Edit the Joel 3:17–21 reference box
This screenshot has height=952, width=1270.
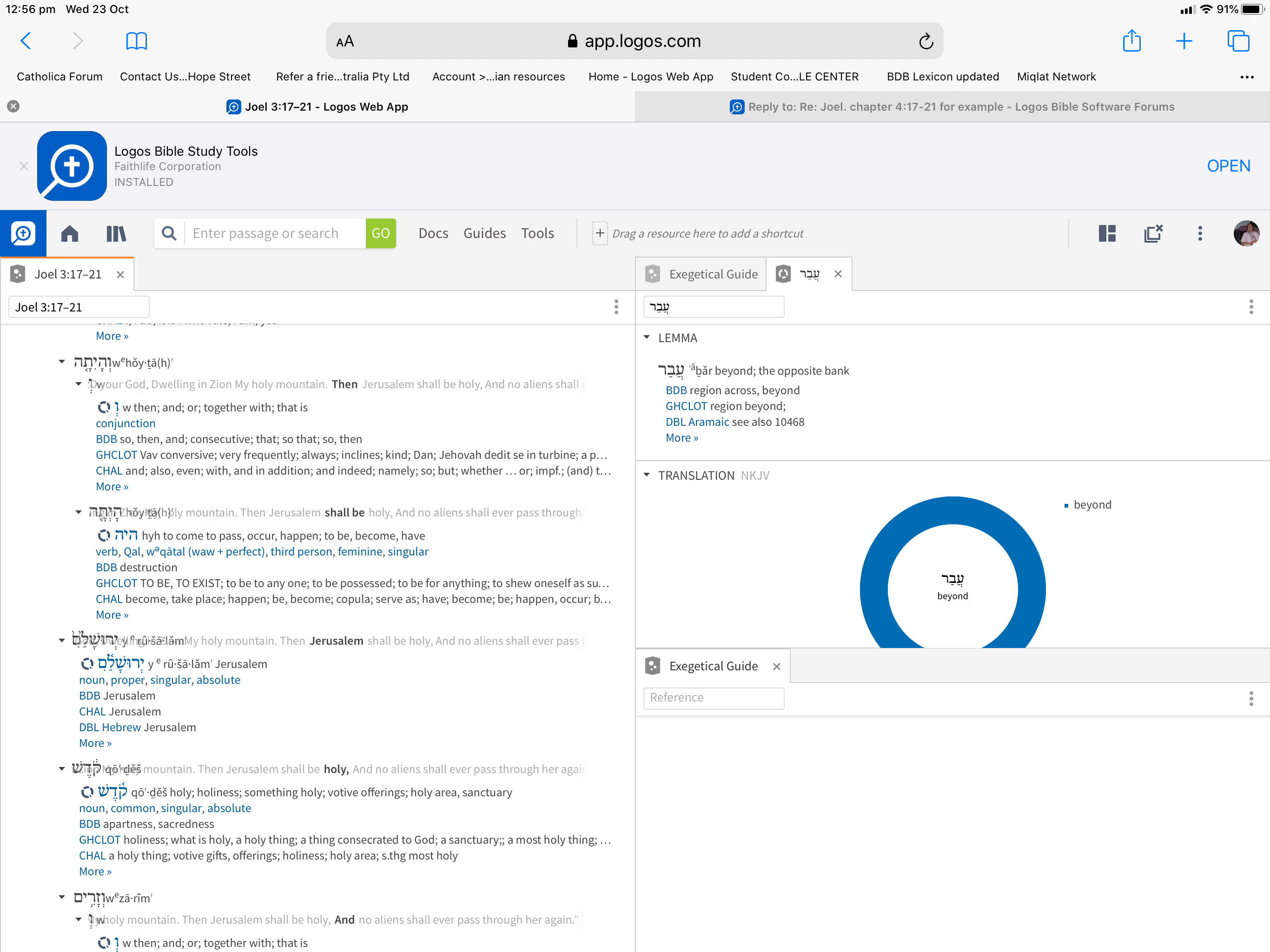[79, 307]
